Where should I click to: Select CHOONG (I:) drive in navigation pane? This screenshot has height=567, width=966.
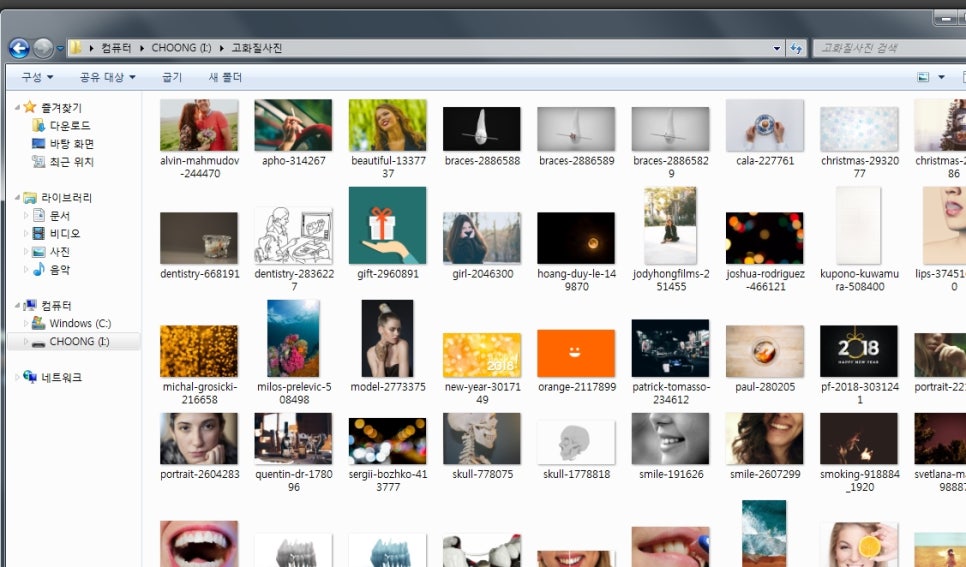(79, 341)
